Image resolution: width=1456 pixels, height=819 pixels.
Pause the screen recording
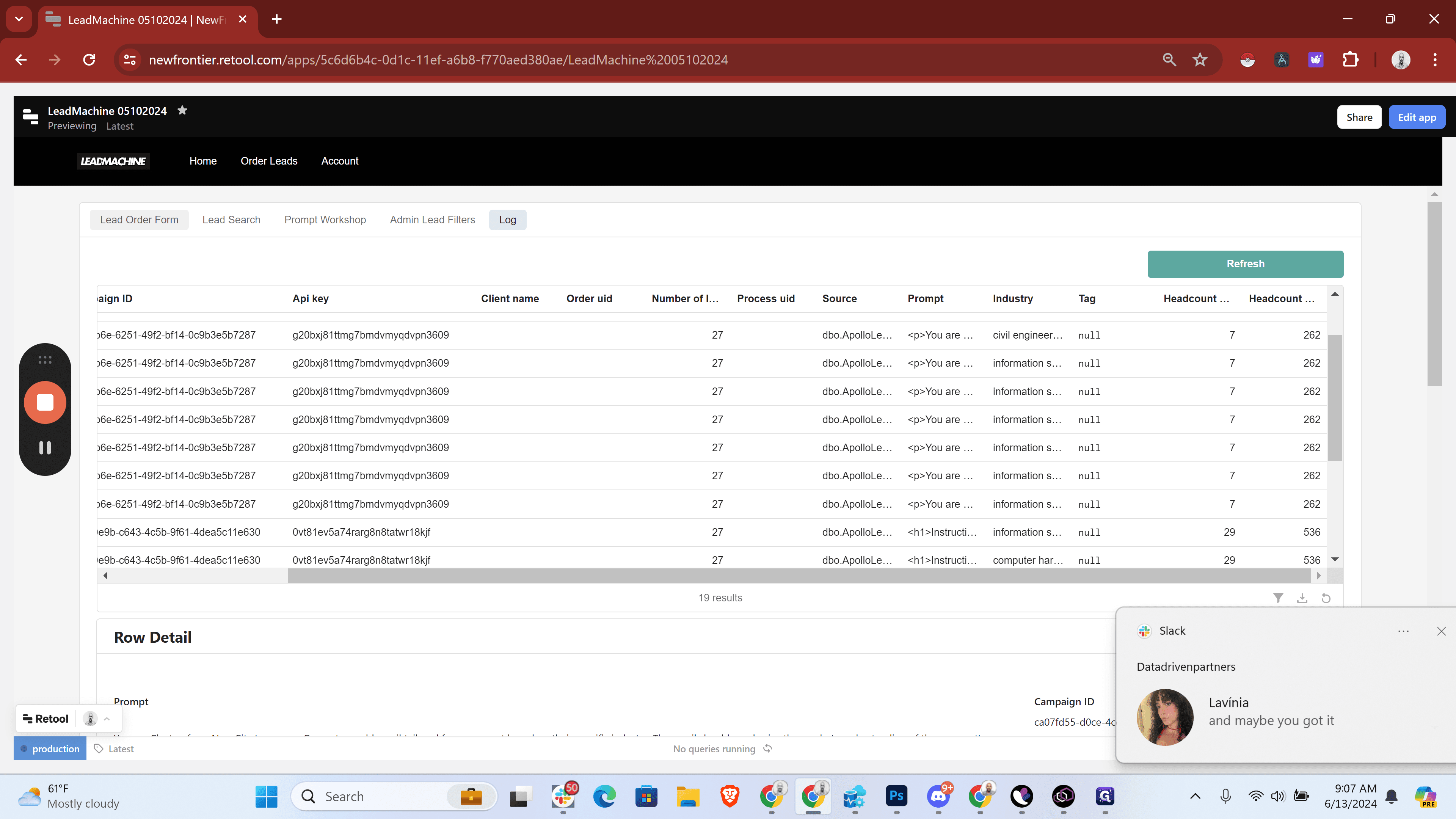click(45, 448)
